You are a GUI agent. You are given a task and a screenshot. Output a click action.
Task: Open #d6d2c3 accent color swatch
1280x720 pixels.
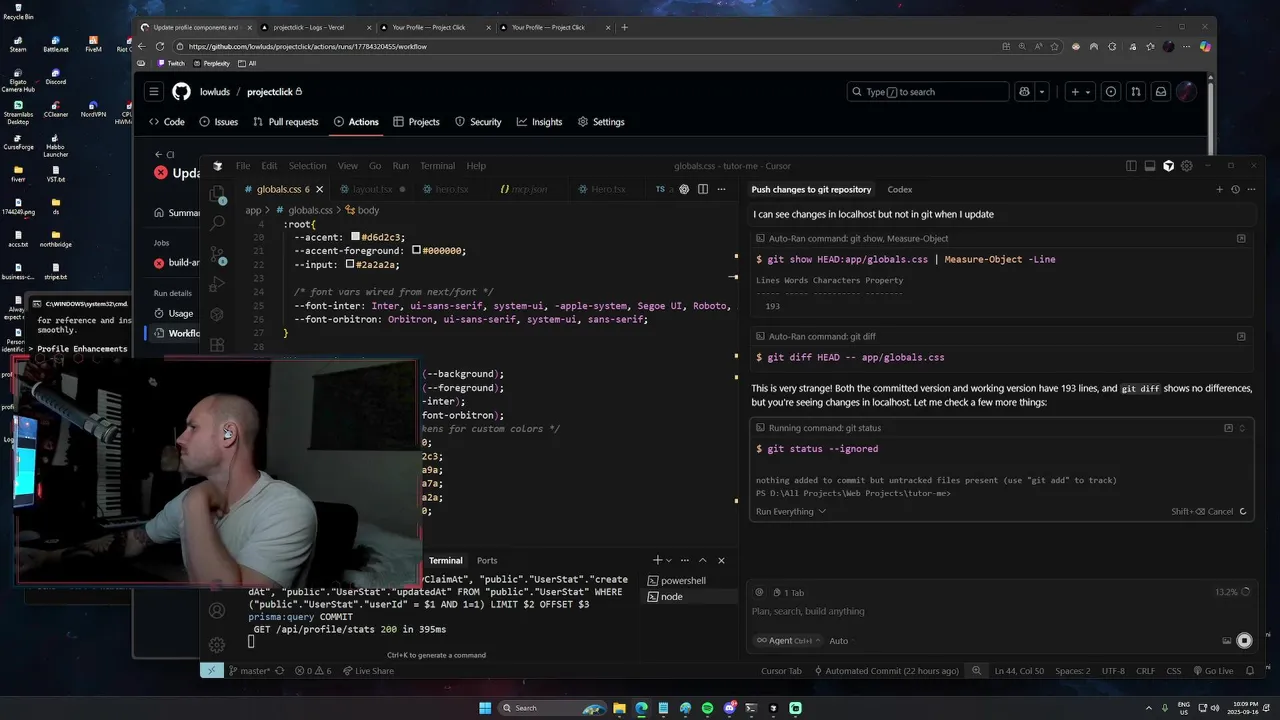click(x=355, y=237)
